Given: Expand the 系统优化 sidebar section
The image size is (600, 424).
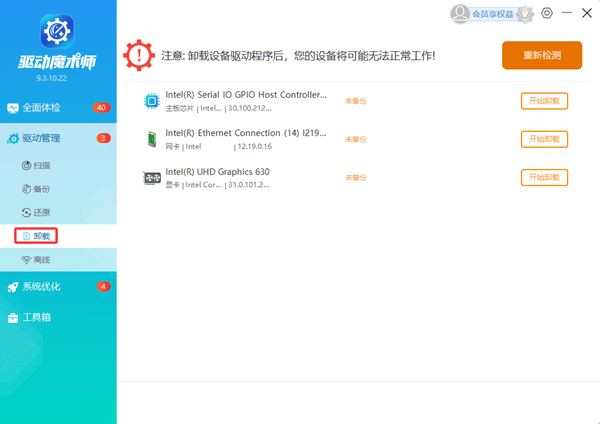Looking at the screenshot, I should pyautogui.click(x=42, y=287).
